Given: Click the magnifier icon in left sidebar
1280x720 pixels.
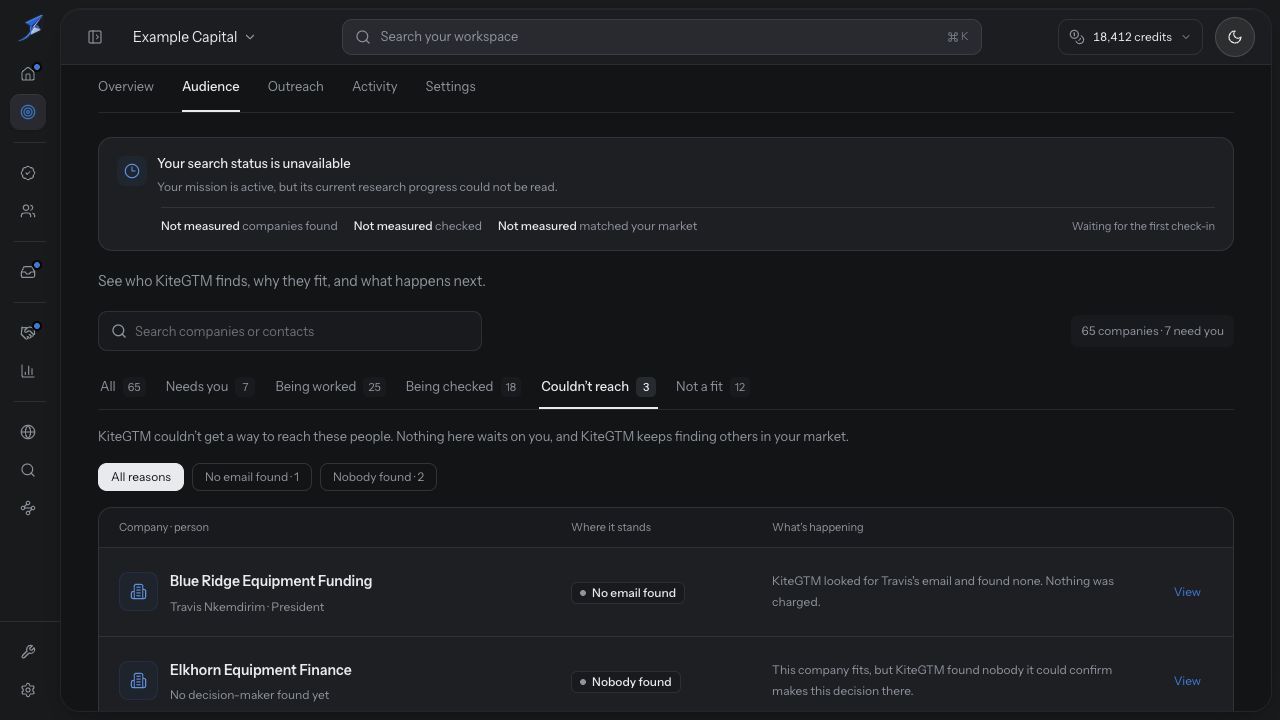Looking at the screenshot, I should (28, 470).
